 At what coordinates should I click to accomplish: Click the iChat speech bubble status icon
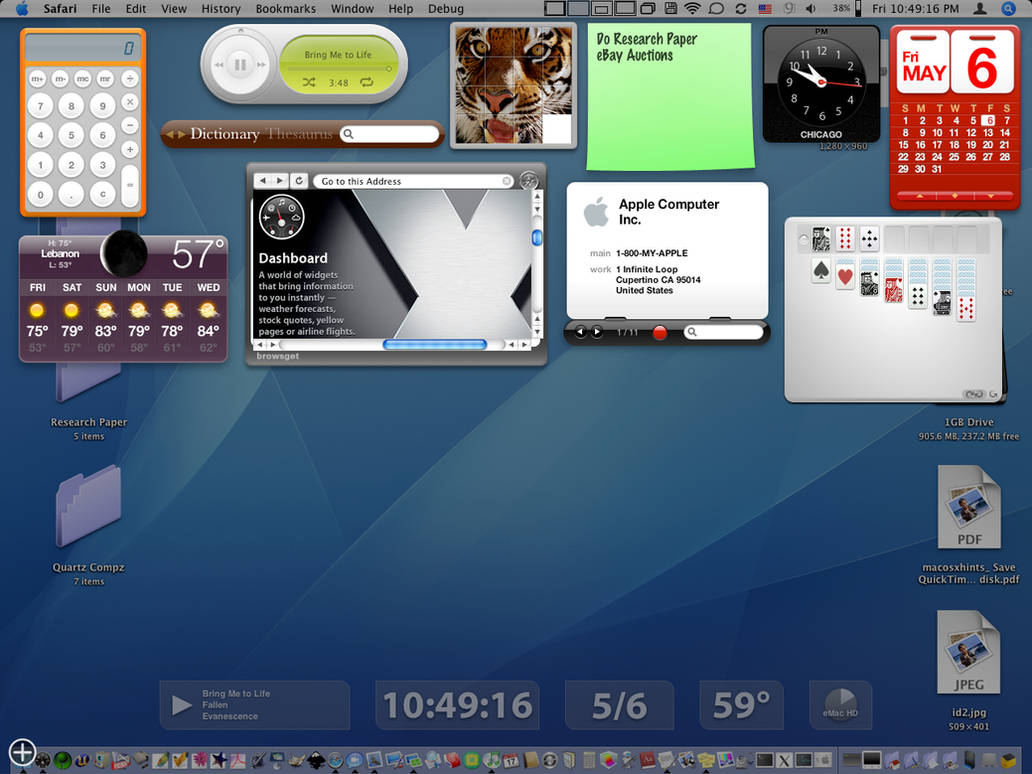[716, 9]
